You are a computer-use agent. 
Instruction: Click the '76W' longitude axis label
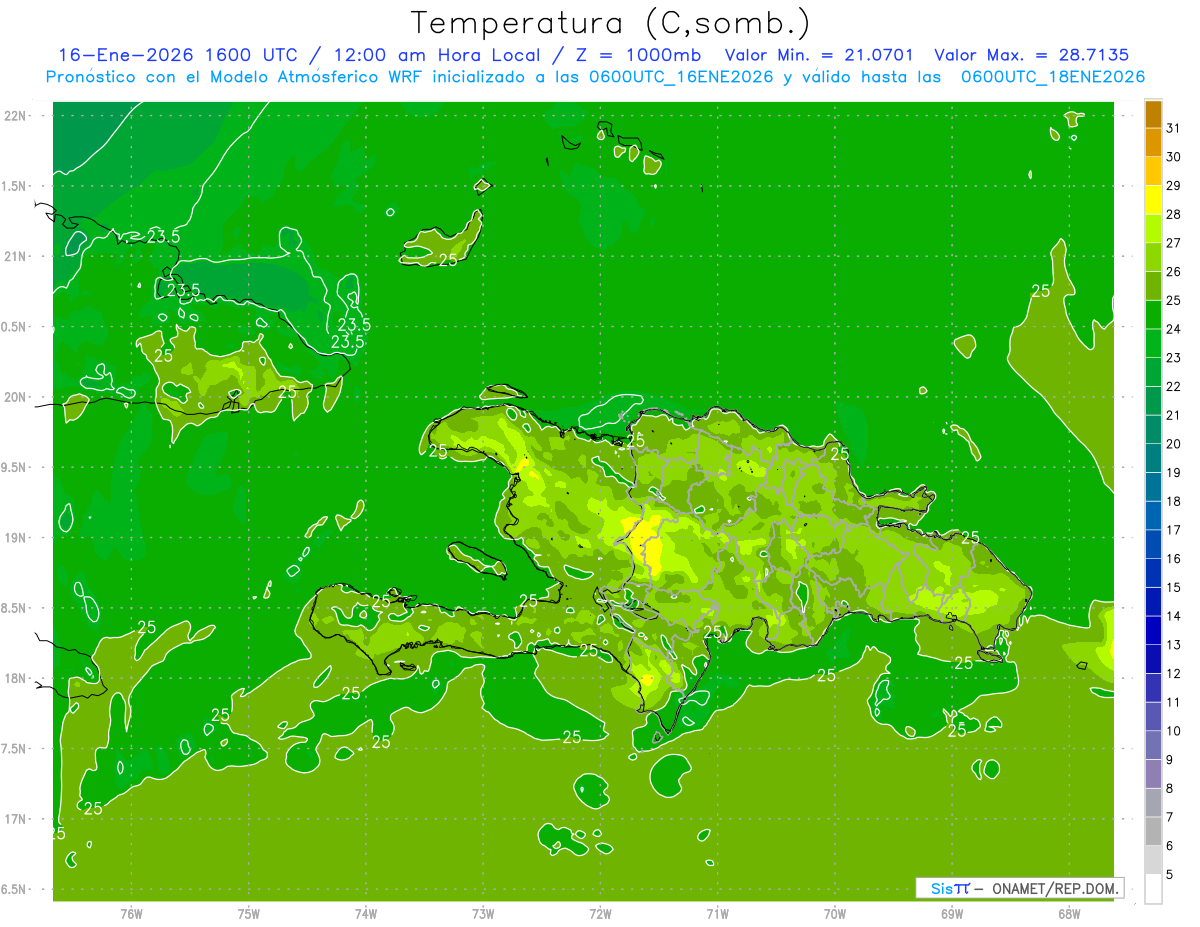(131, 914)
